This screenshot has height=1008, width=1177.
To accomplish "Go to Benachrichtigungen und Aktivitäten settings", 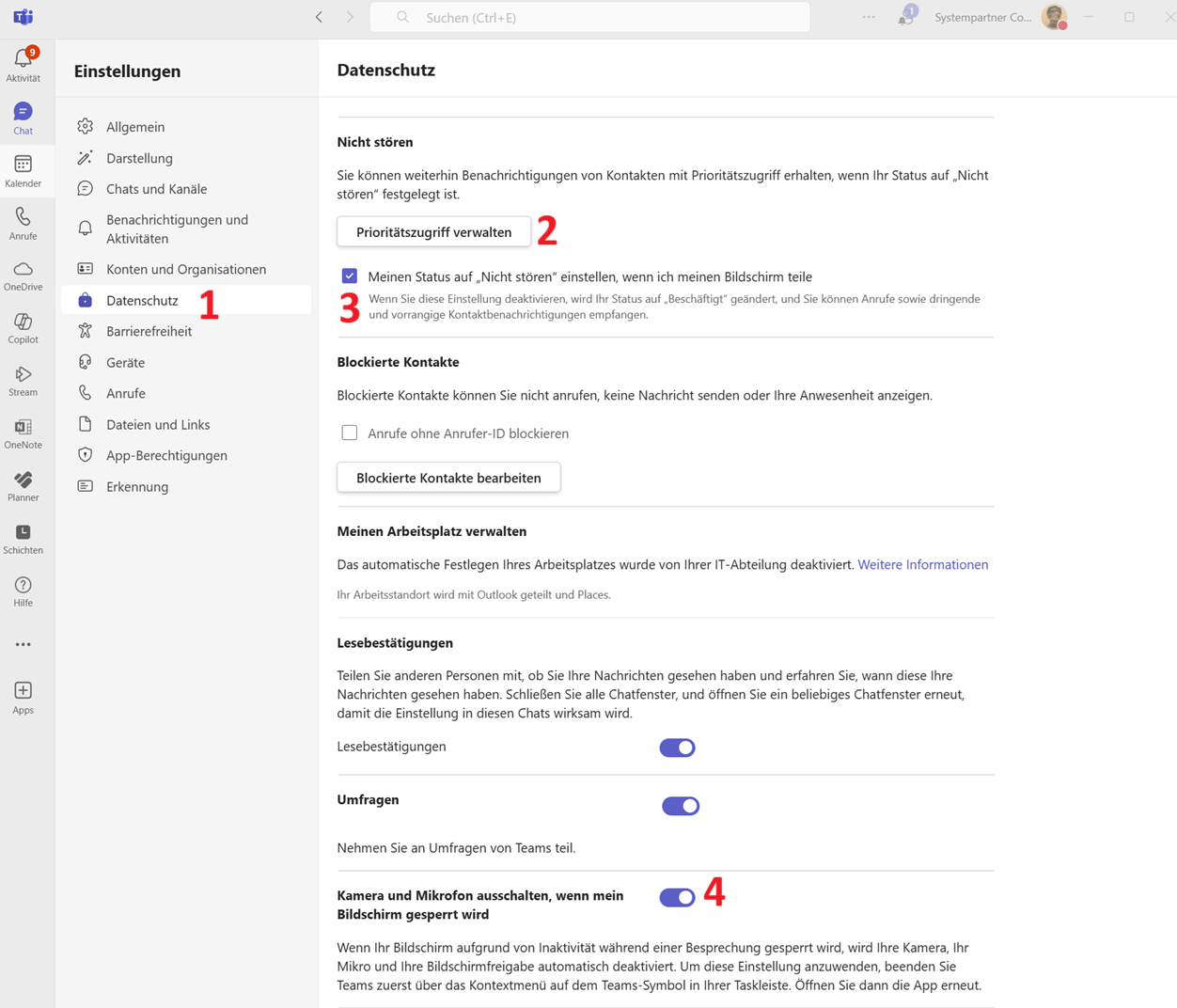I will pos(177,229).
